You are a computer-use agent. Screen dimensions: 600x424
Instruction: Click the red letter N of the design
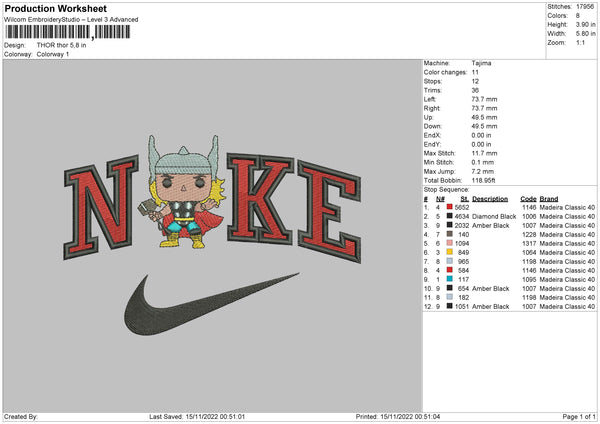coord(101,207)
